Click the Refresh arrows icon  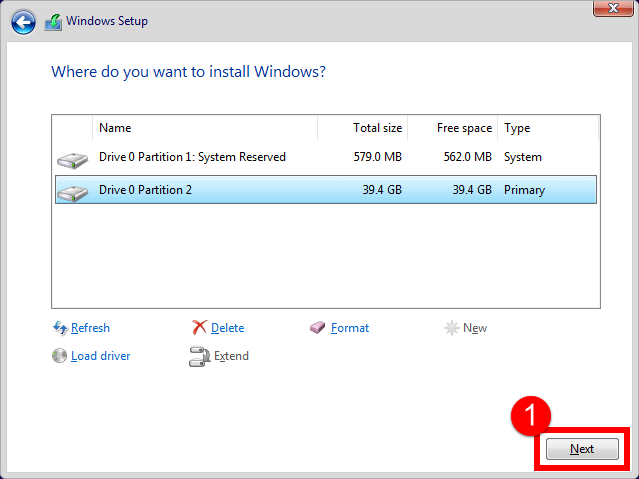60,328
